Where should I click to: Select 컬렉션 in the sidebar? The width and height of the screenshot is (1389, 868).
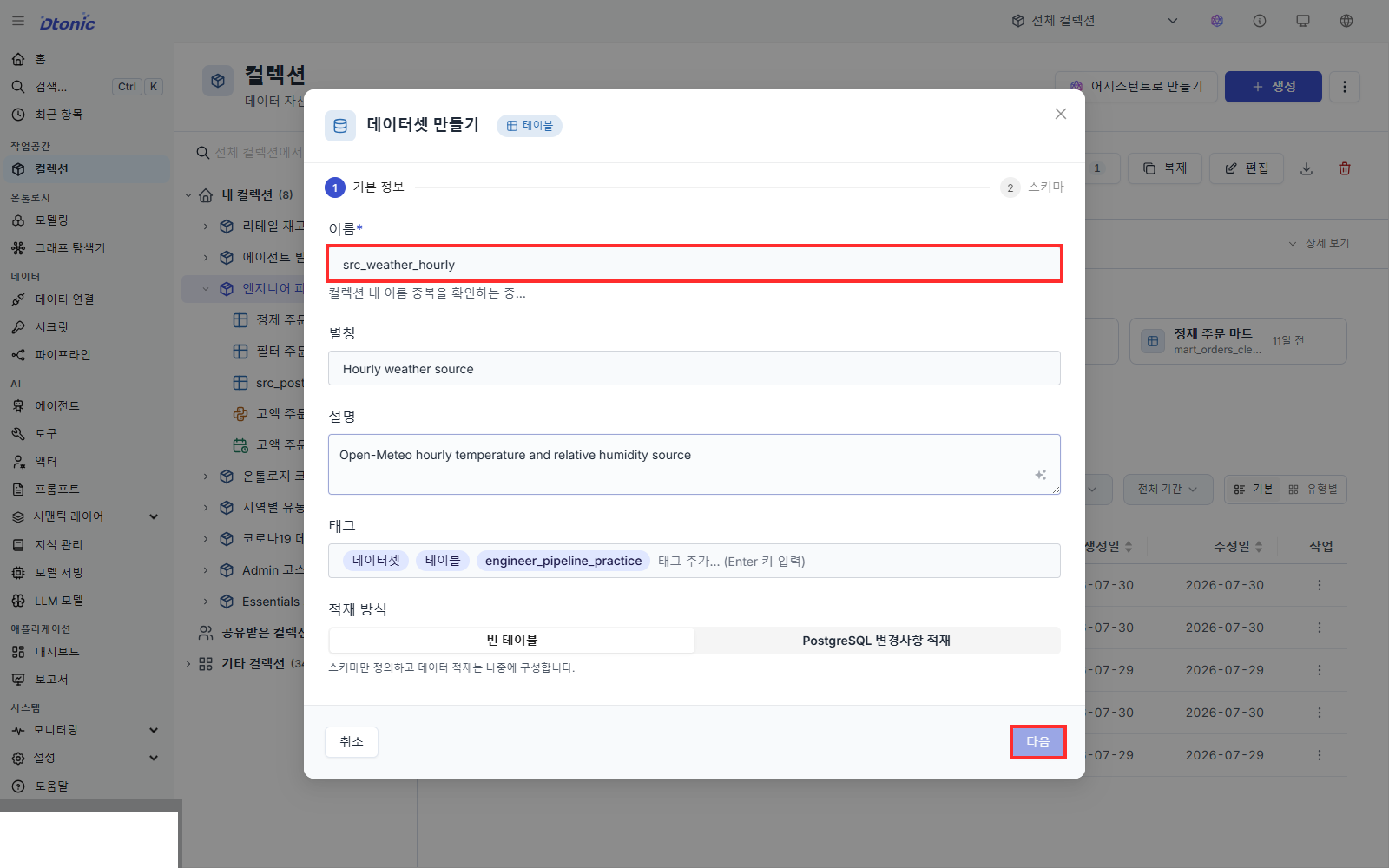[x=87, y=169]
